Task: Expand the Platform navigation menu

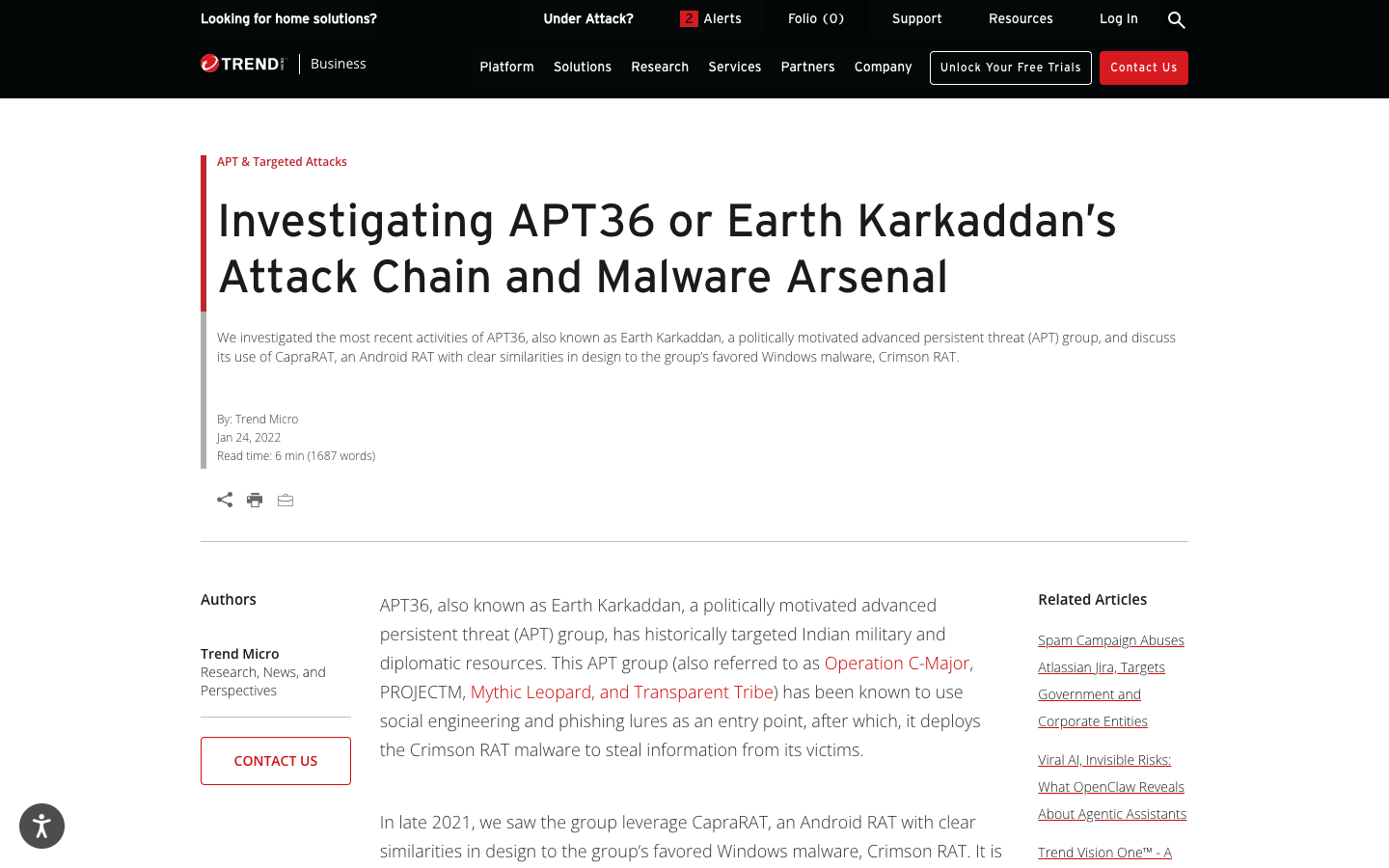Action: click(x=506, y=68)
